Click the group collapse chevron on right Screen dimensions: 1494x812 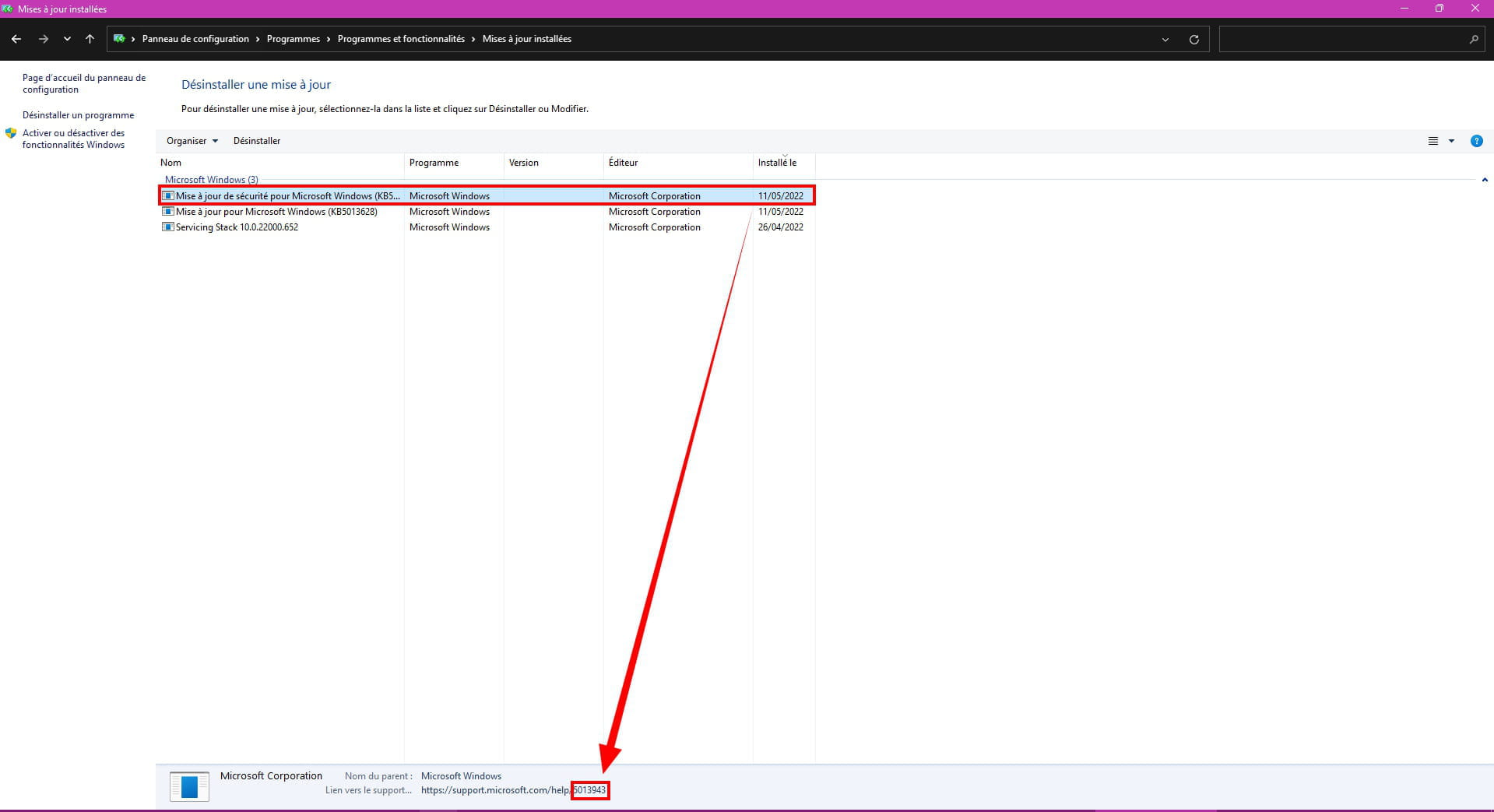tap(1485, 180)
